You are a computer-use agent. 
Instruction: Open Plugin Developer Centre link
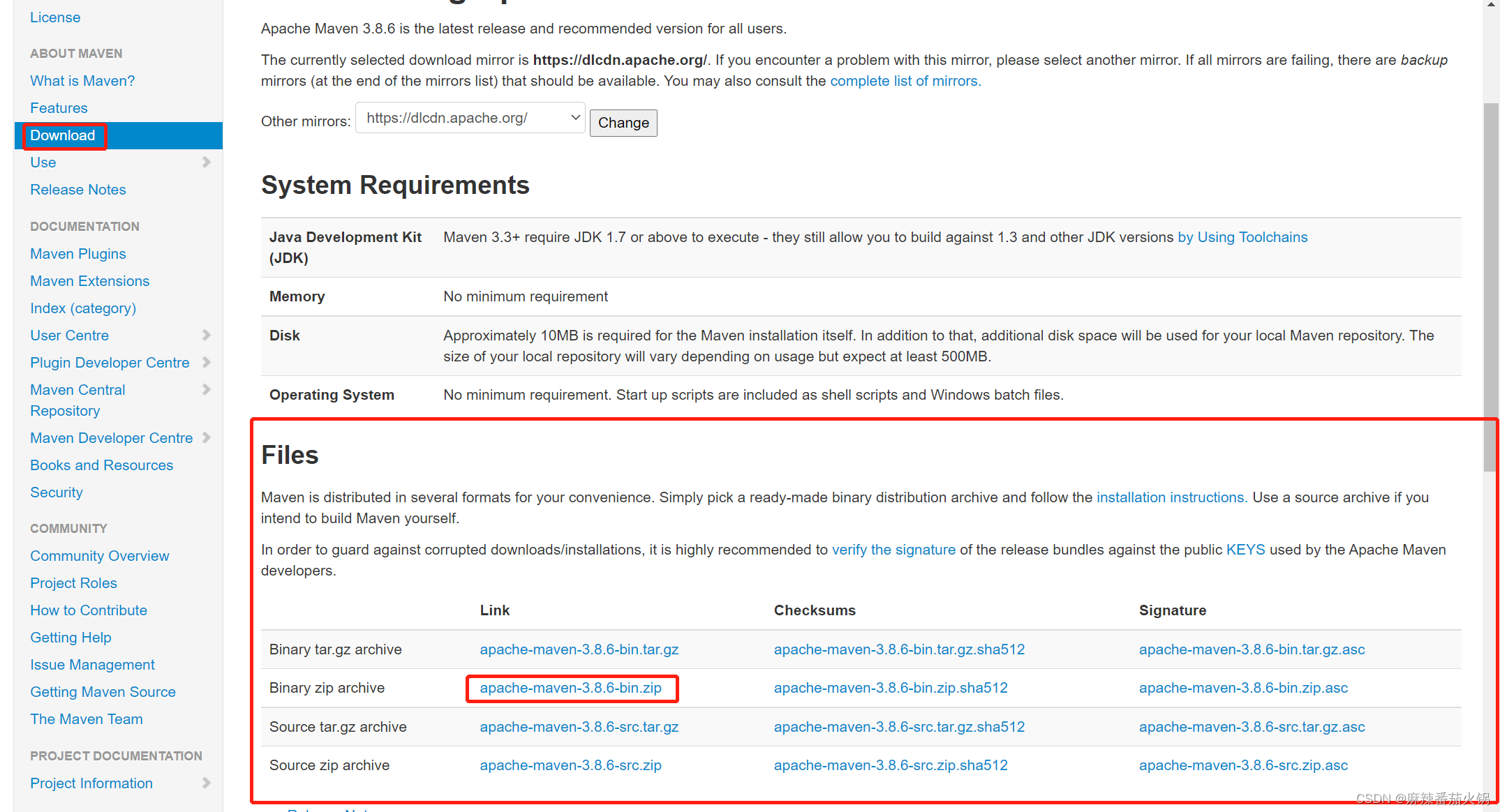pyautogui.click(x=110, y=363)
